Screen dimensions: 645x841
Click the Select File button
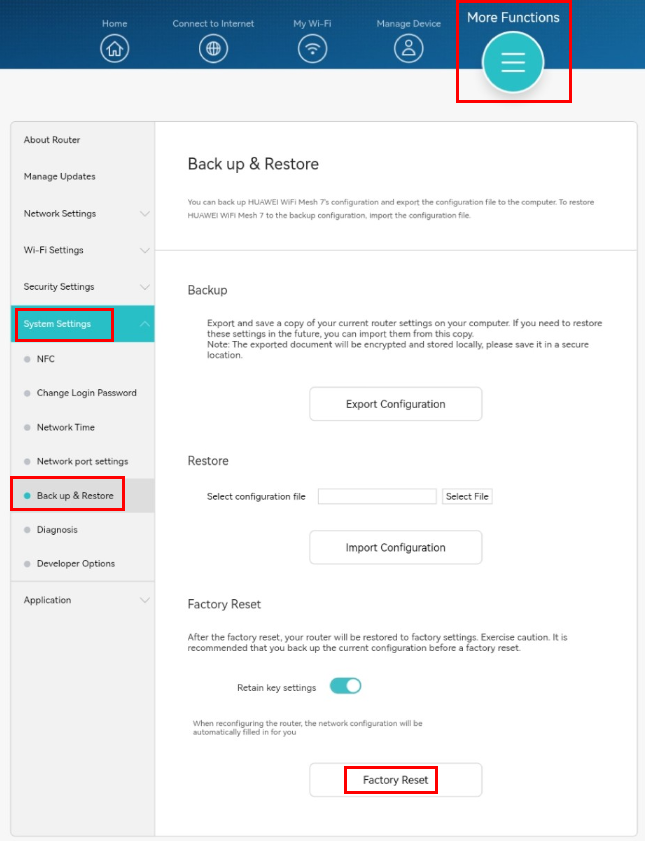(x=467, y=497)
